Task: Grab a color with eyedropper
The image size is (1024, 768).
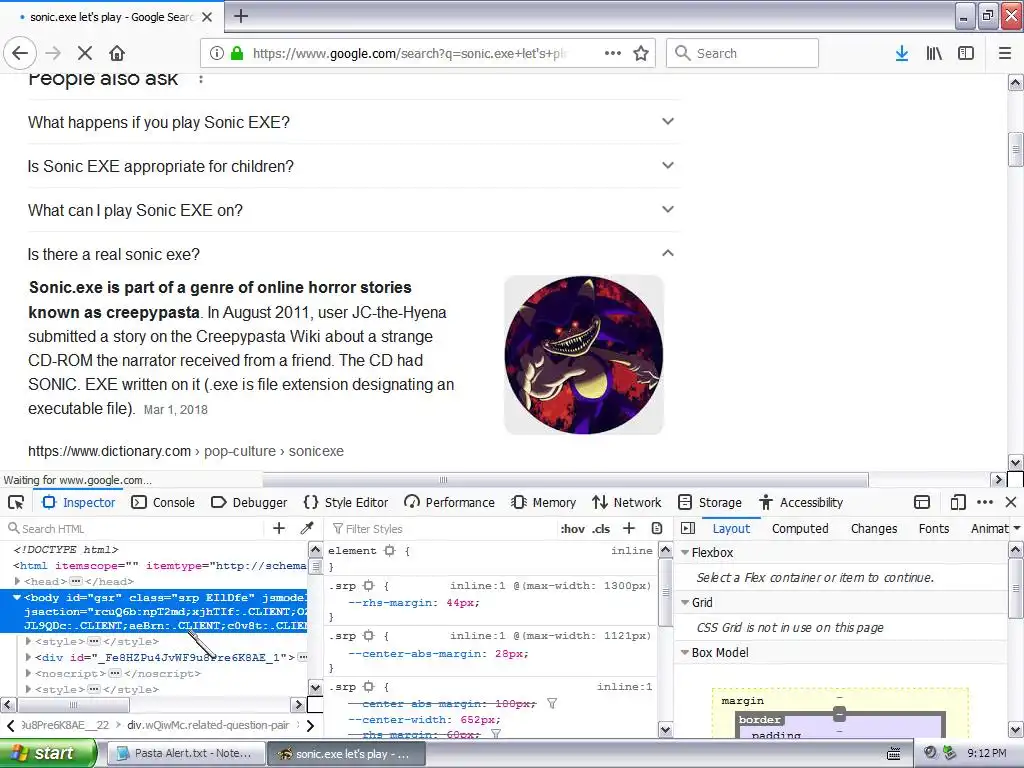Action: pyautogui.click(x=307, y=528)
